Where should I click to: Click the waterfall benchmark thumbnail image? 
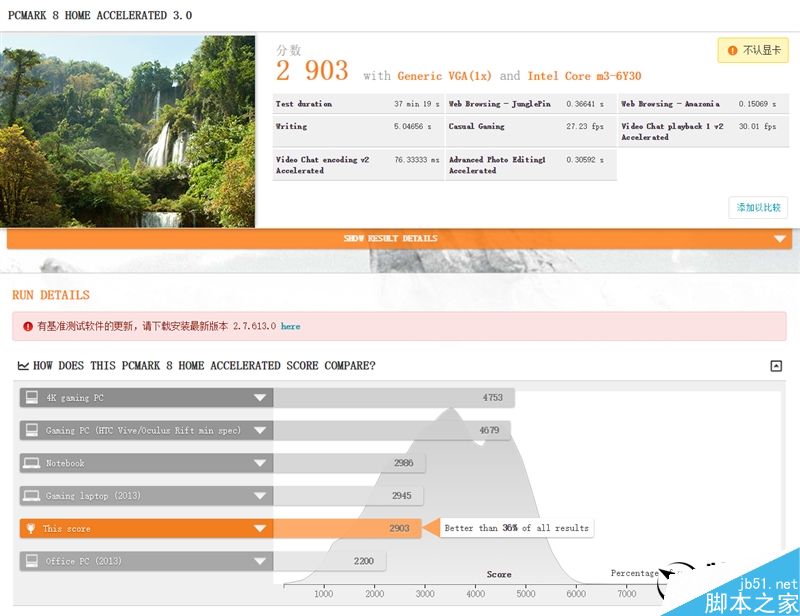pos(128,131)
